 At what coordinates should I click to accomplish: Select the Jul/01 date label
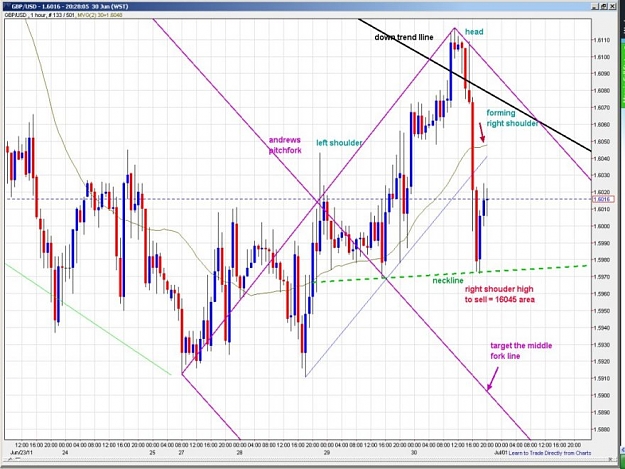coord(501,453)
